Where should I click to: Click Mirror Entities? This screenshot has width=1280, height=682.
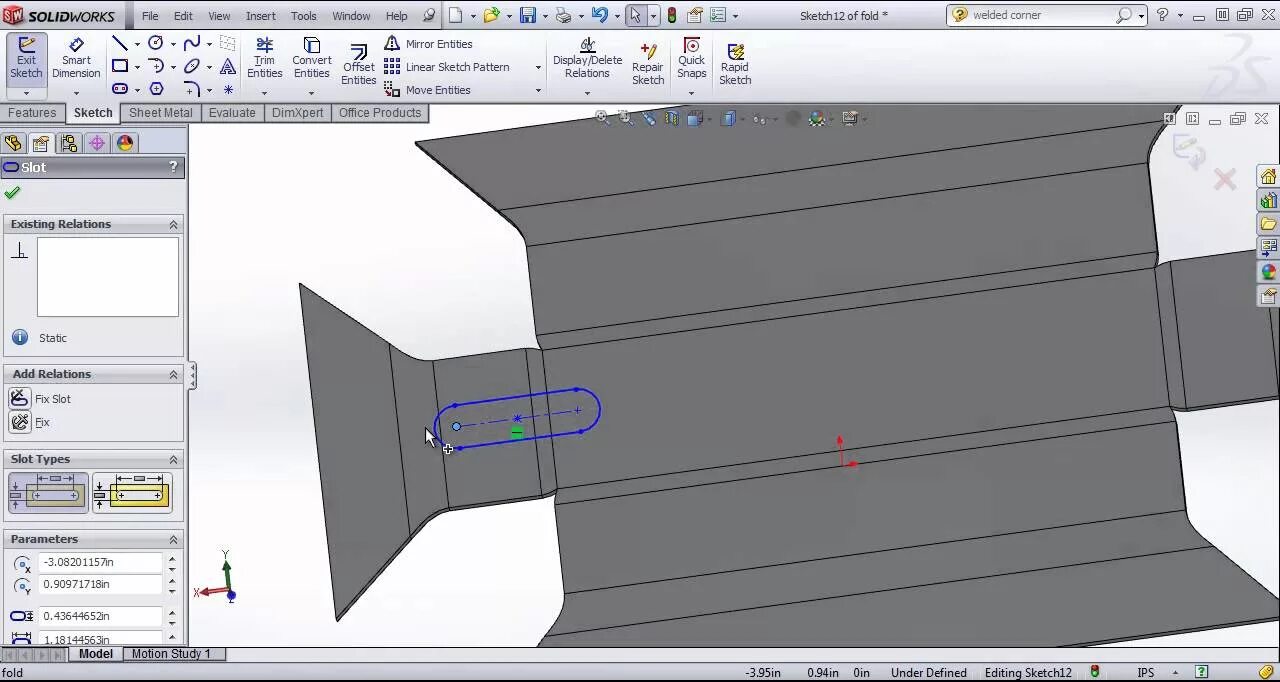click(x=429, y=44)
